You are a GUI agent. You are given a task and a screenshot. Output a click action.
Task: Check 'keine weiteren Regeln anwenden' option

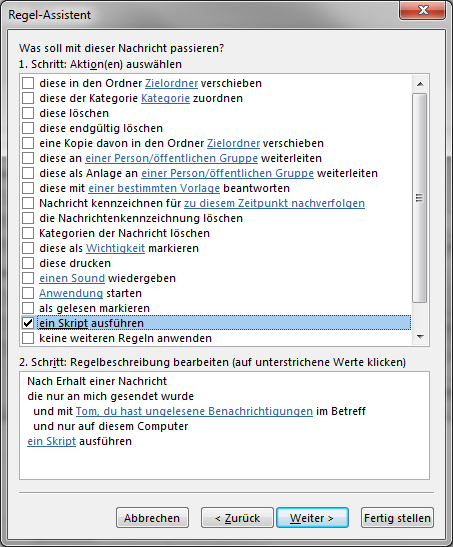coord(28,338)
